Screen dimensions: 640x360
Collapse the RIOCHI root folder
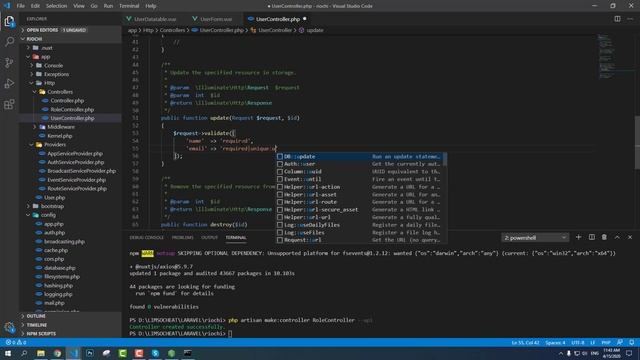[70, 39]
